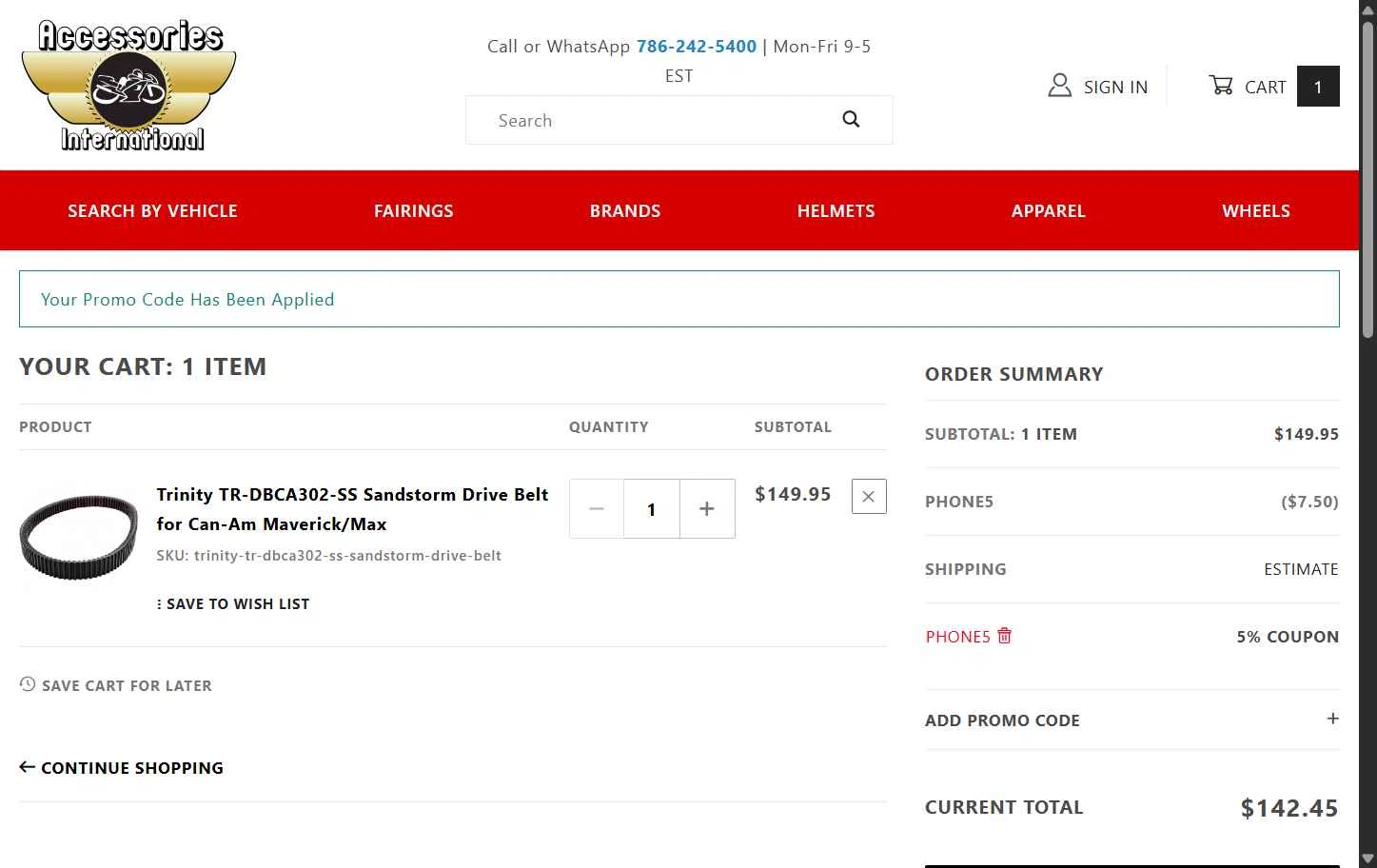Click the Current Total amount $142.45
The image size is (1377, 868).
tap(1288, 808)
